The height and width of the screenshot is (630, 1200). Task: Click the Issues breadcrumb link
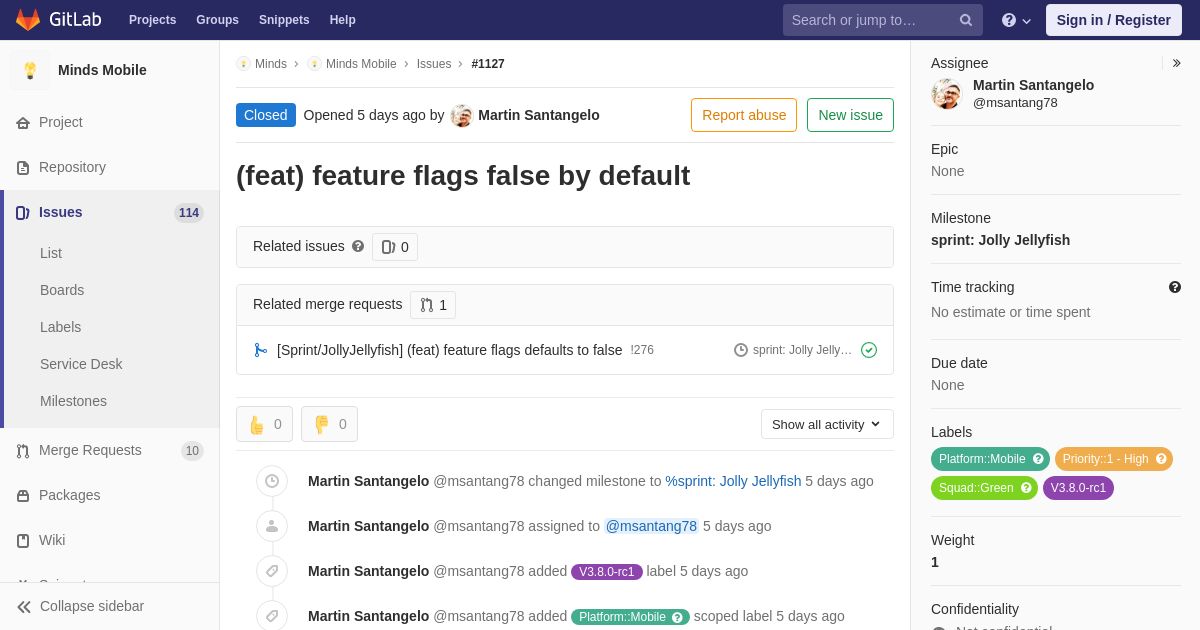point(434,64)
